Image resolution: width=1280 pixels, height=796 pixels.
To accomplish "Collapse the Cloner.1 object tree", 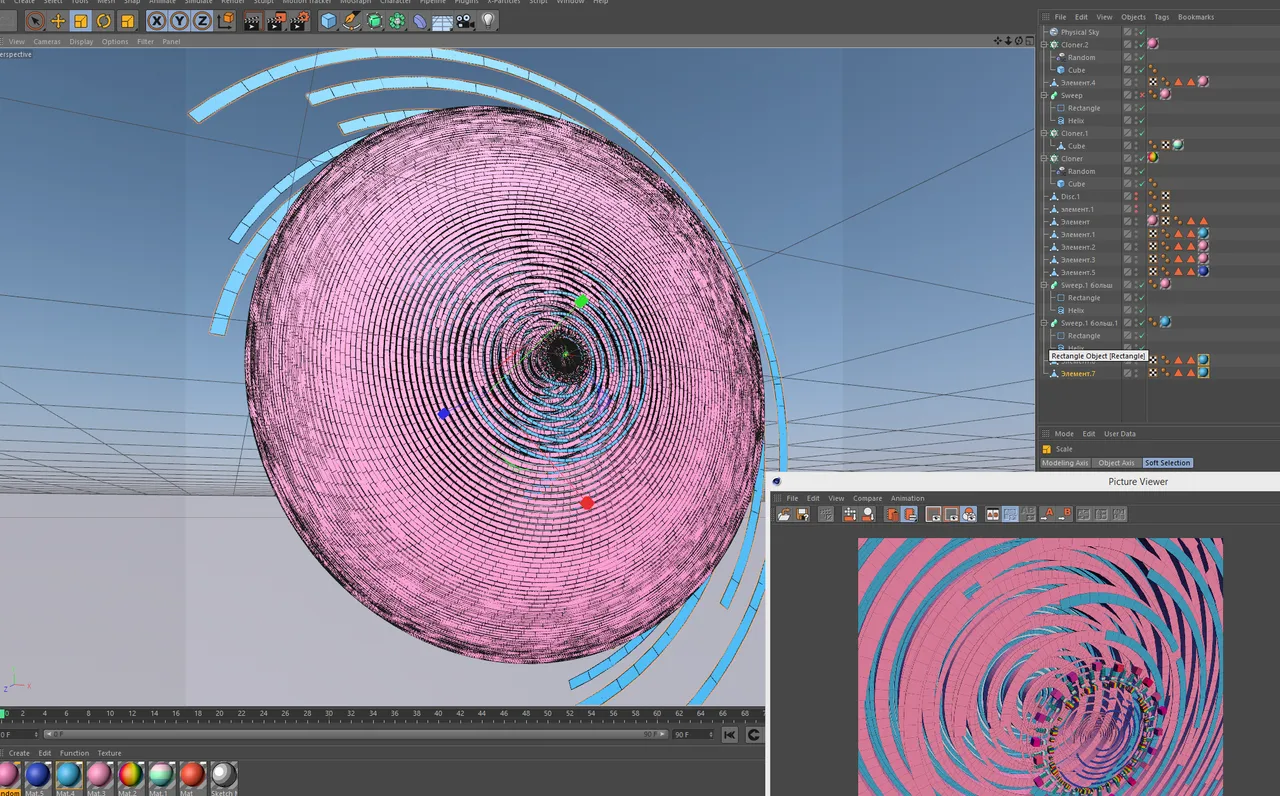I will click(x=1044, y=133).
